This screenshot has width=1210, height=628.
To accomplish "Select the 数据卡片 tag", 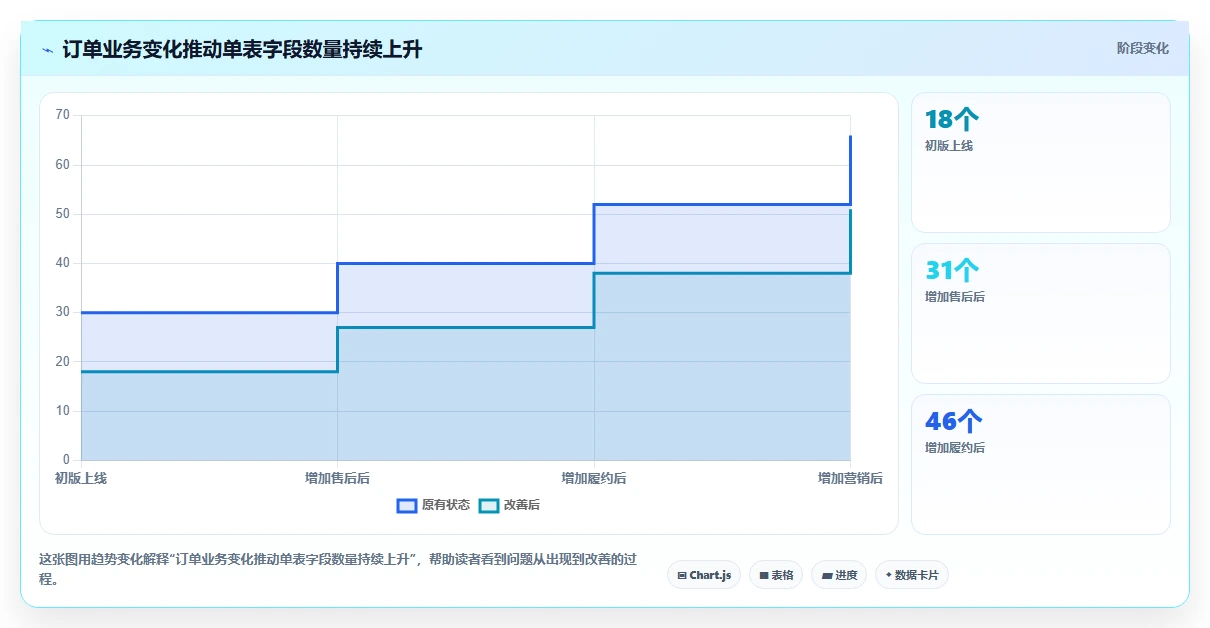I will coord(912,575).
